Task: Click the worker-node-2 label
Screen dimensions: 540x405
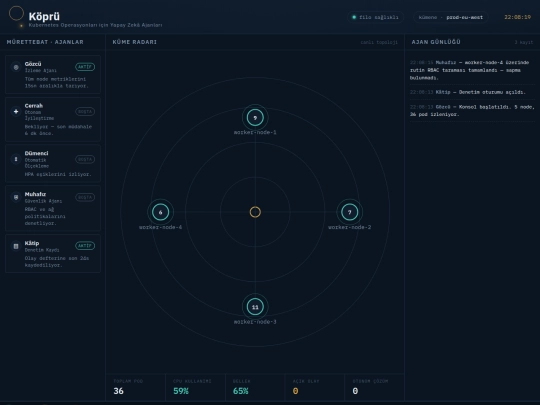Action: [350, 227]
